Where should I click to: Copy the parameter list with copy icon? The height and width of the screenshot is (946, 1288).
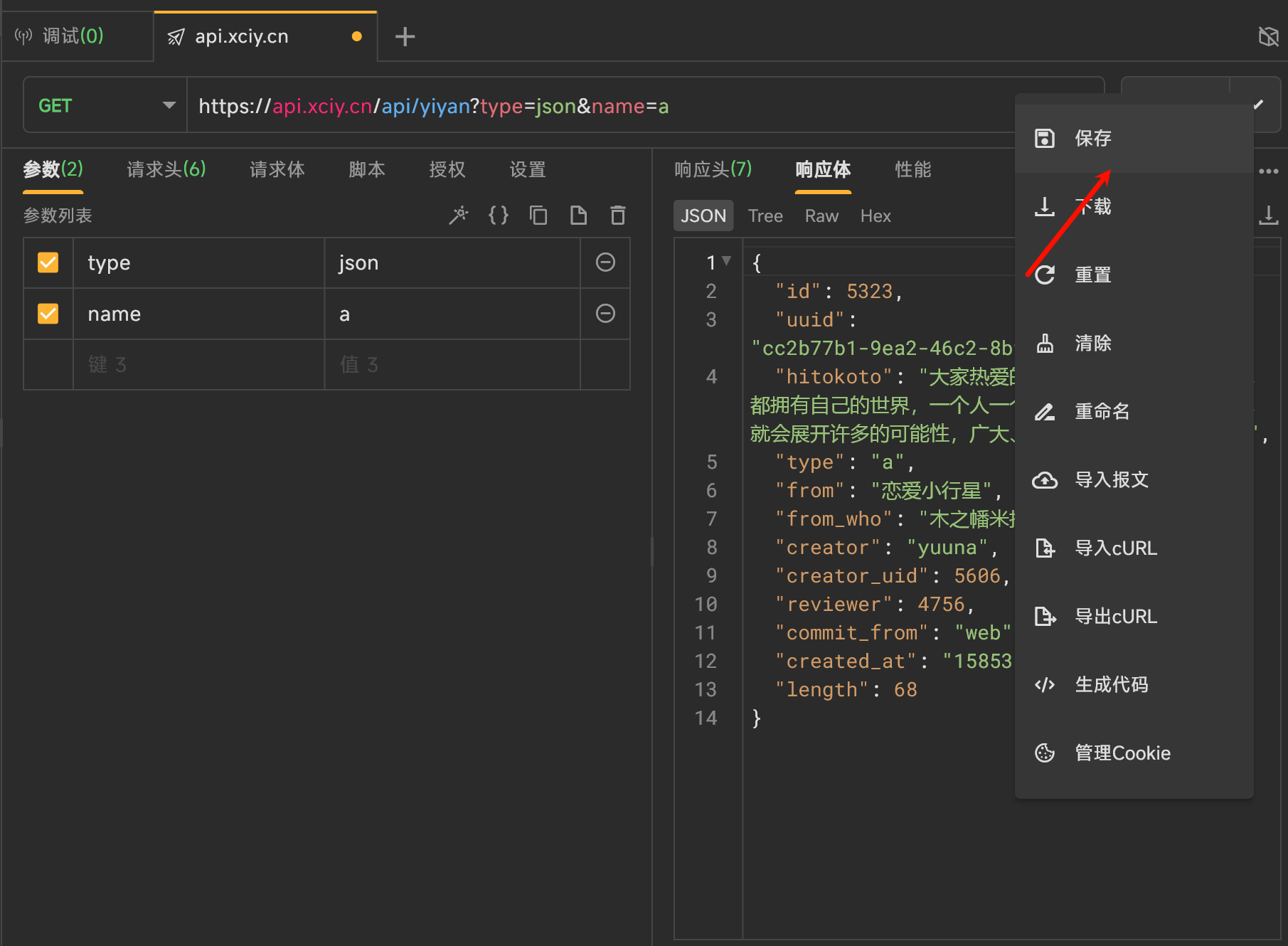pos(538,215)
